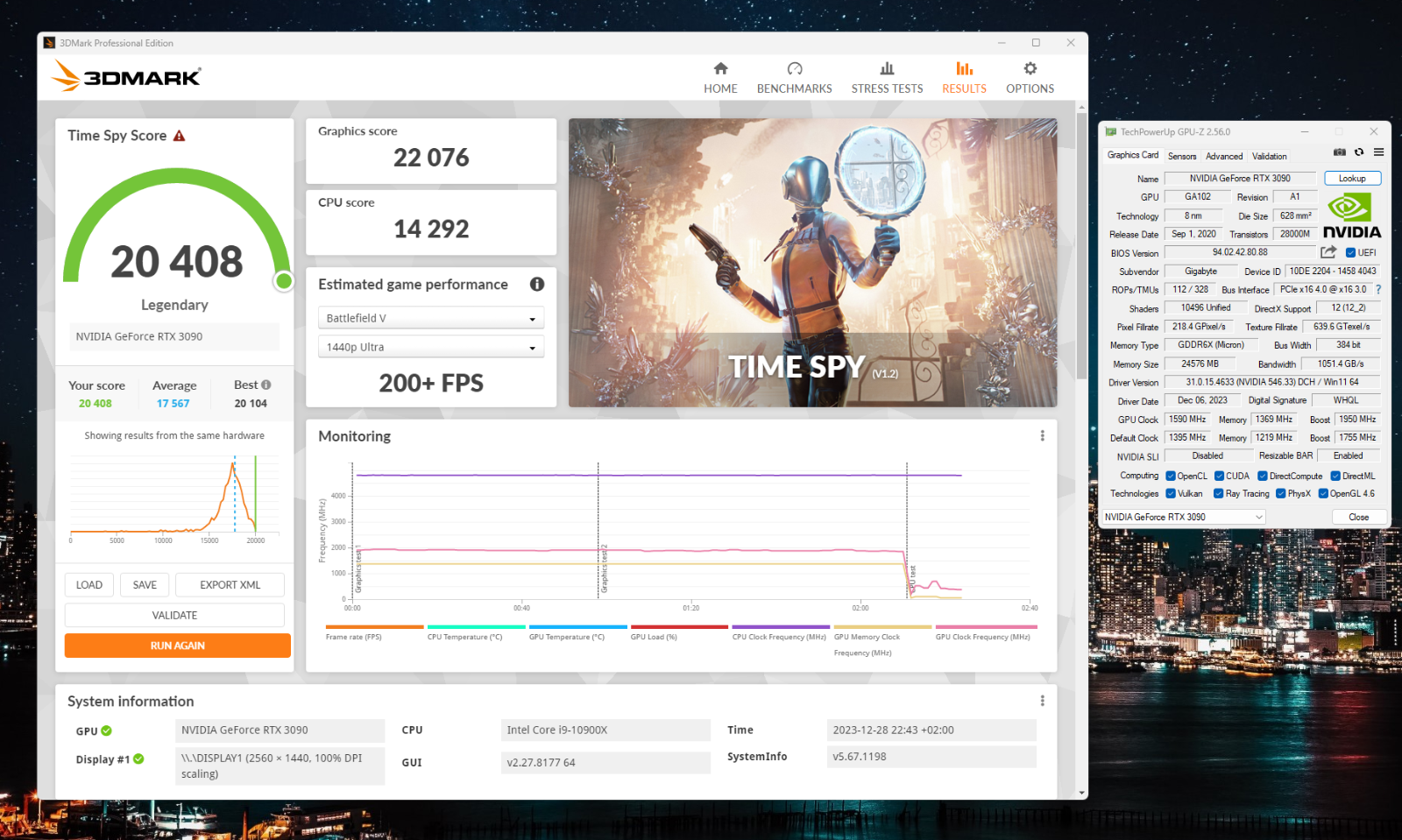Open the 1440p Ultra preset dropdown
The image size is (1402, 840).
click(431, 347)
